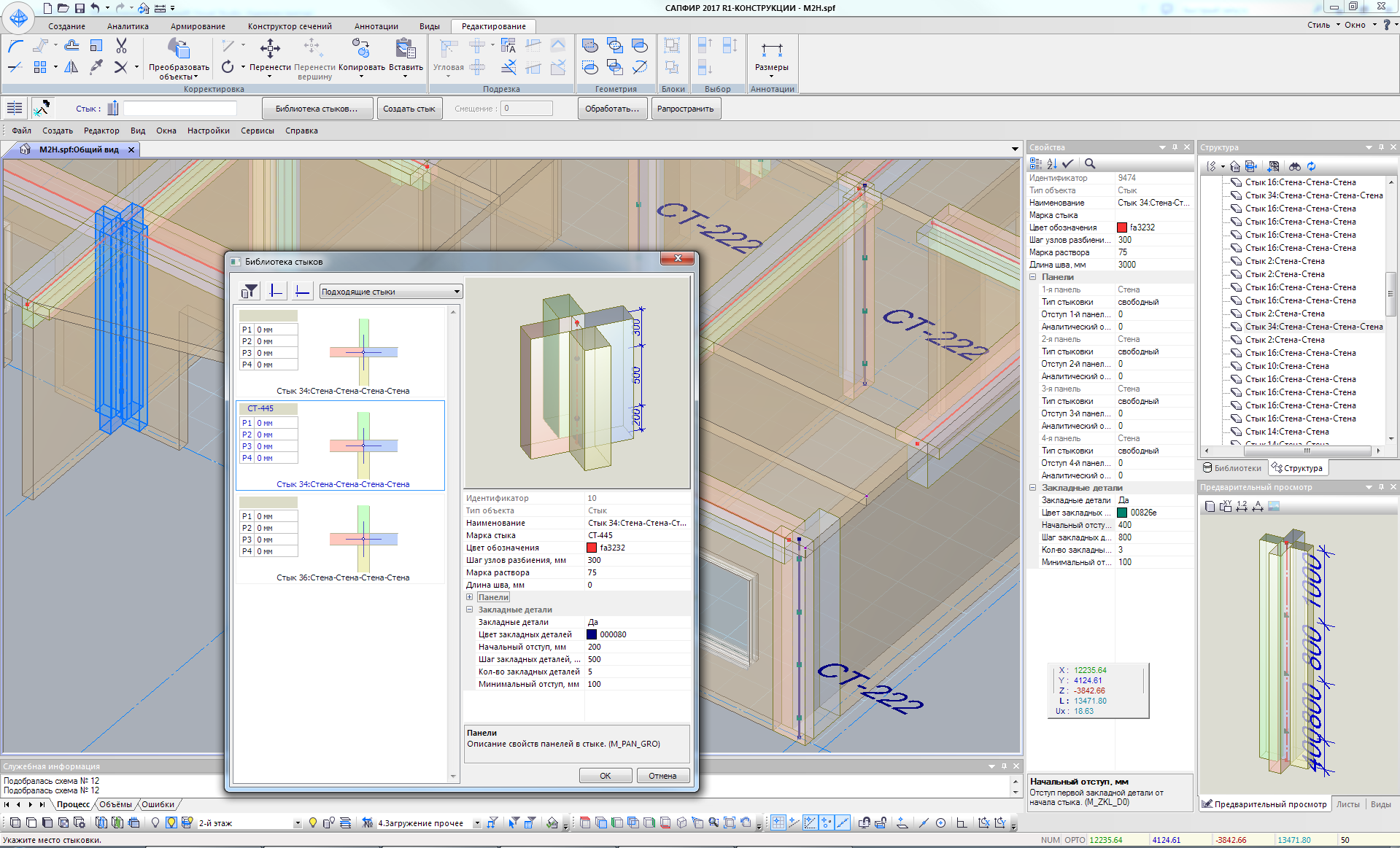
Task: Click the Копировать copy tool
Action: click(361, 55)
